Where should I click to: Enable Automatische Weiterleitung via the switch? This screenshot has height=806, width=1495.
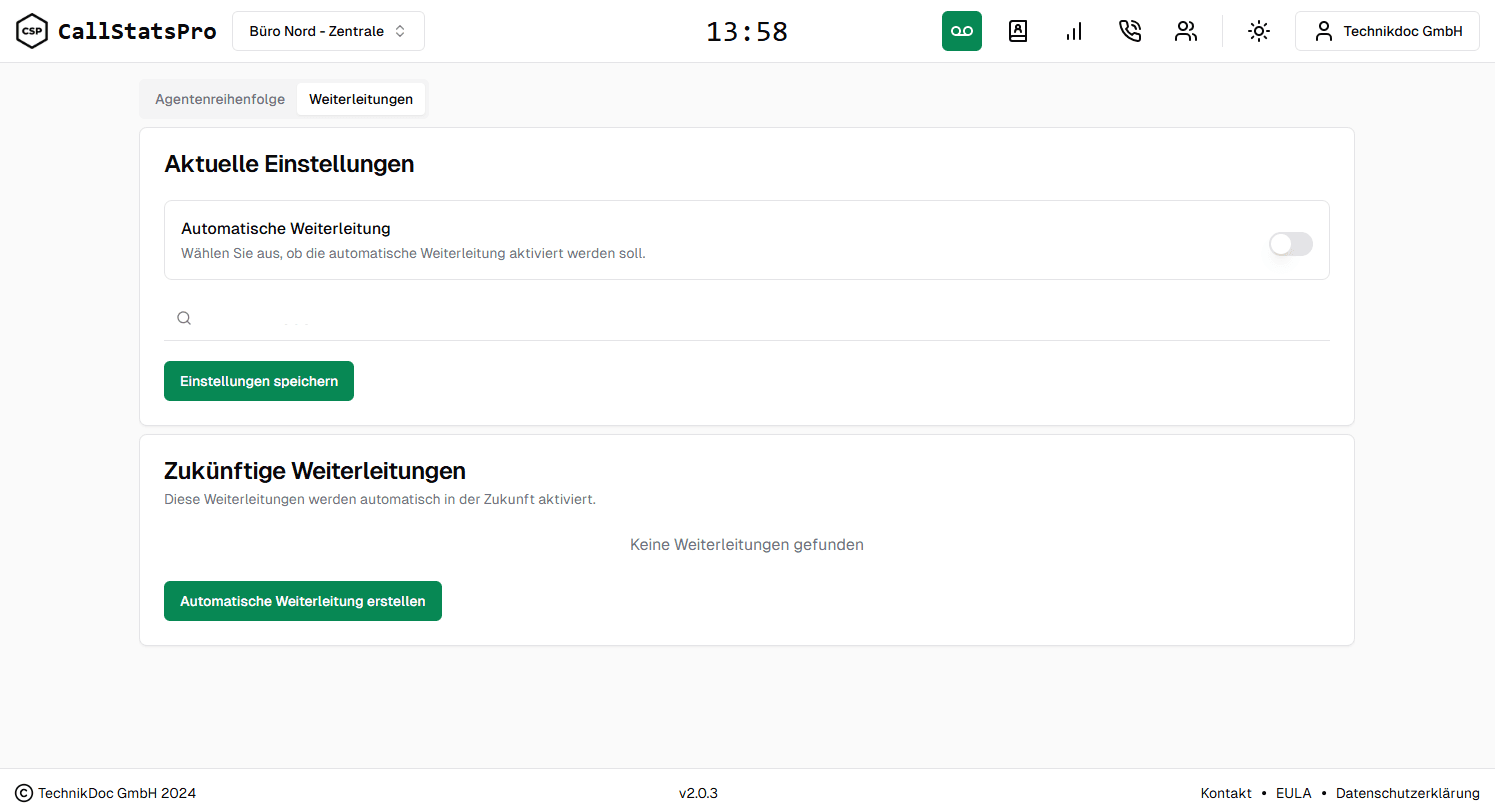click(x=1291, y=244)
